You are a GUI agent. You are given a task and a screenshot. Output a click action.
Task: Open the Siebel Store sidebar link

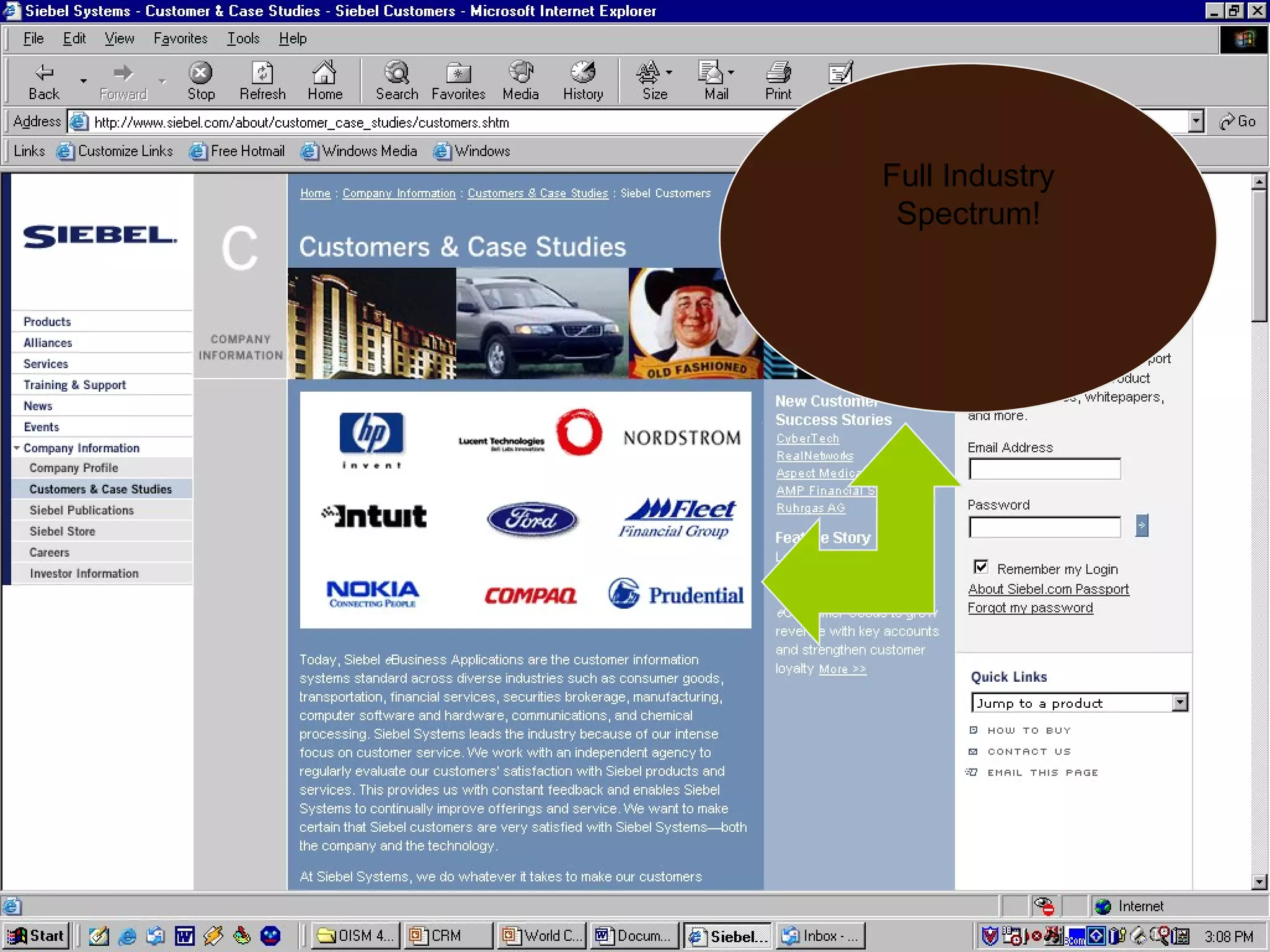(x=62, y=531)
